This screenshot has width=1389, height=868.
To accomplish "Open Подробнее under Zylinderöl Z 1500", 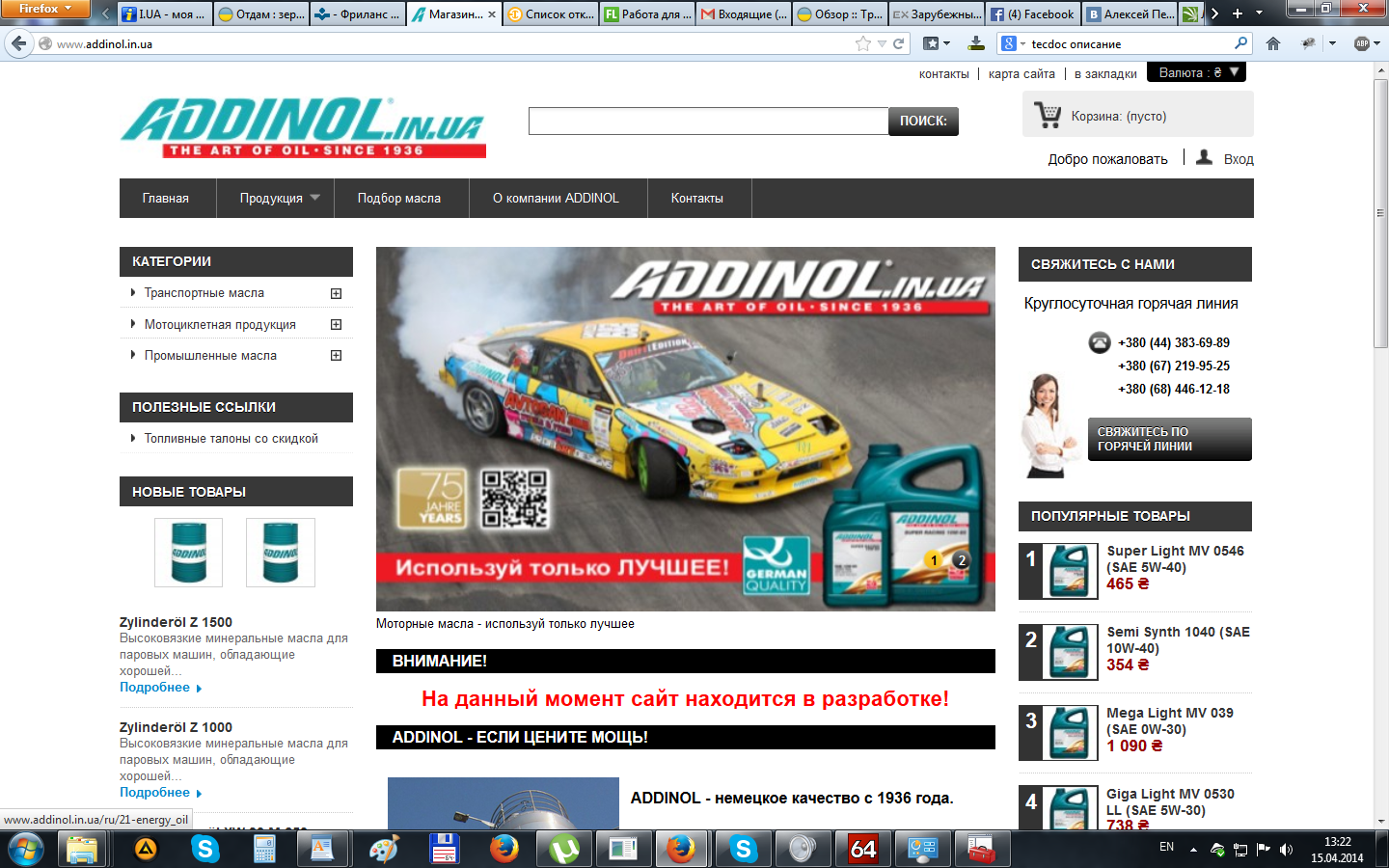I will tap(160, 688).
